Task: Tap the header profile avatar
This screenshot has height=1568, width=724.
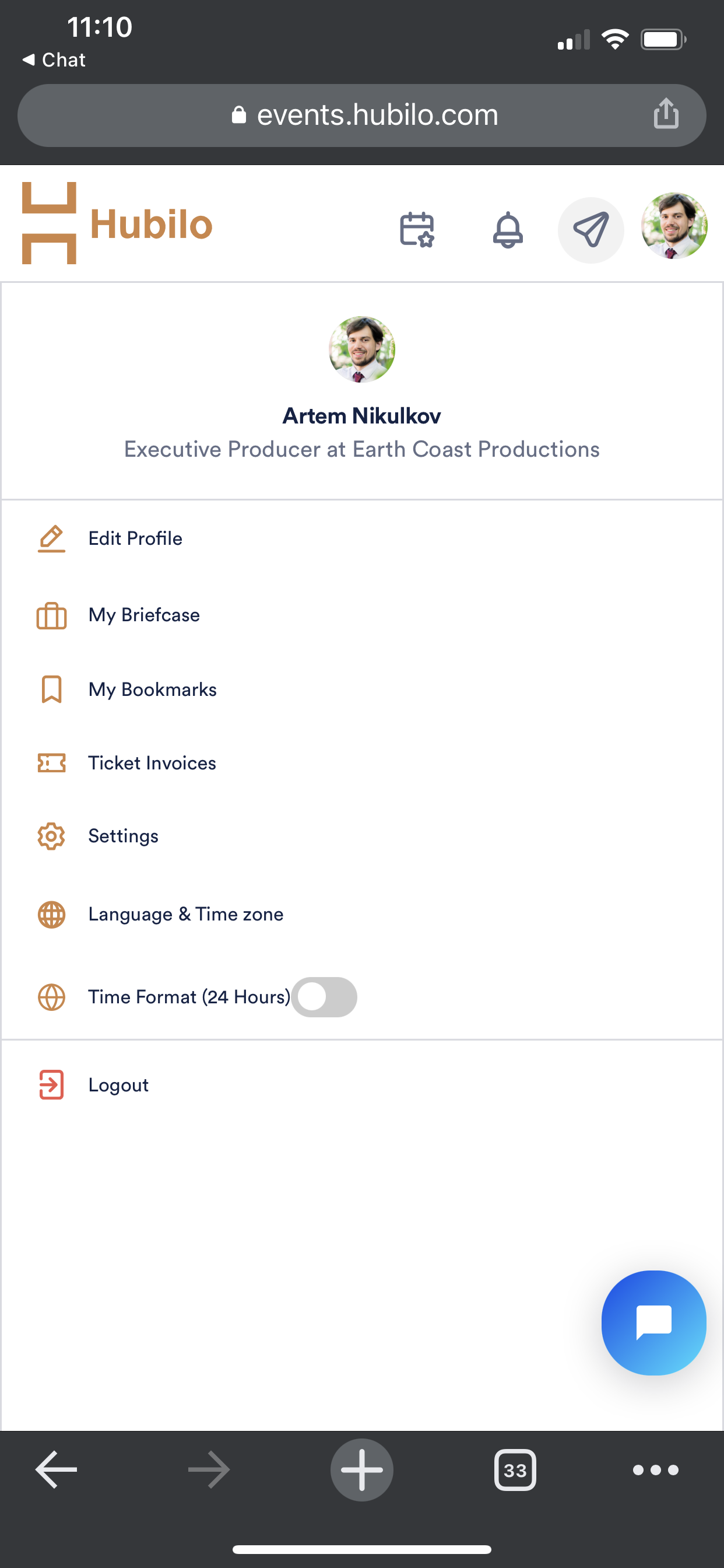Action: point(673,226)
